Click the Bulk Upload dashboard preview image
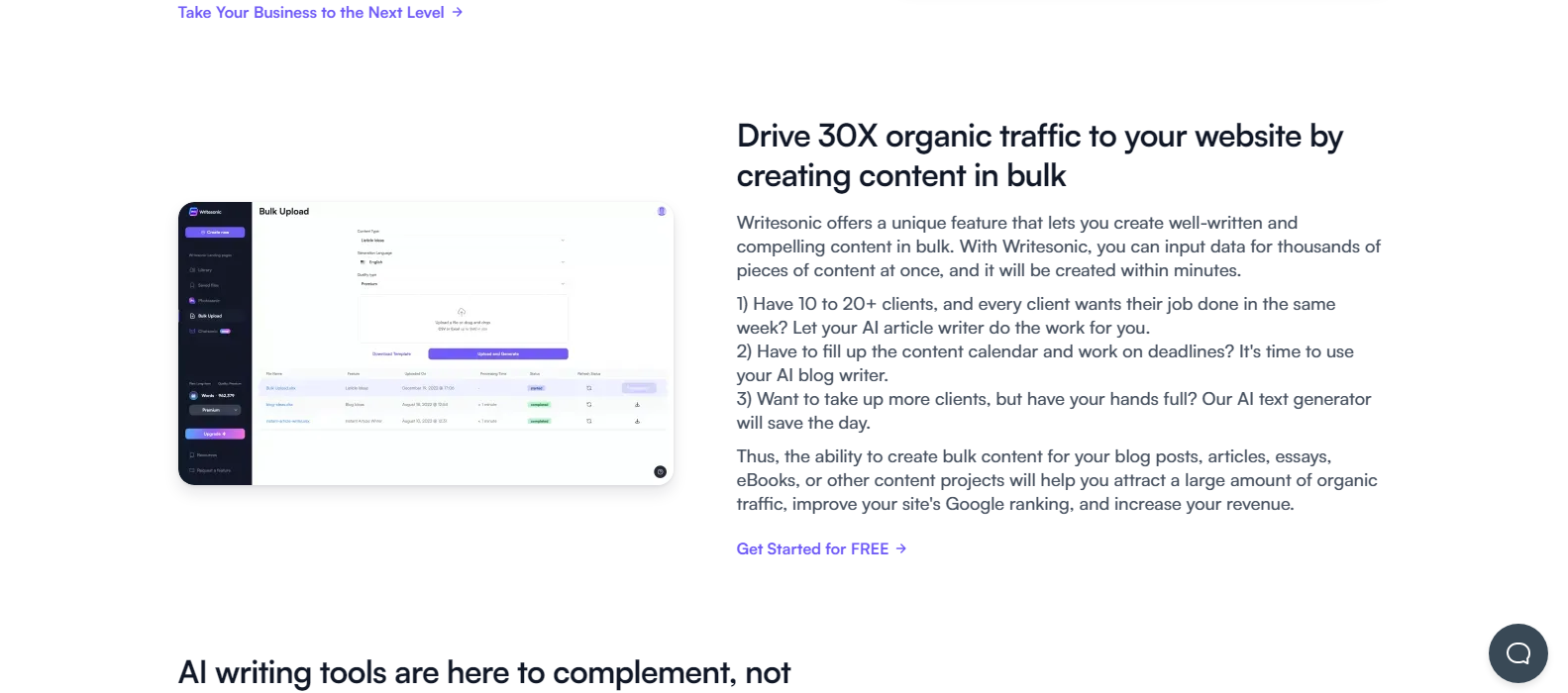Viewport: 1568px width, 693px height. coord(426,344)
